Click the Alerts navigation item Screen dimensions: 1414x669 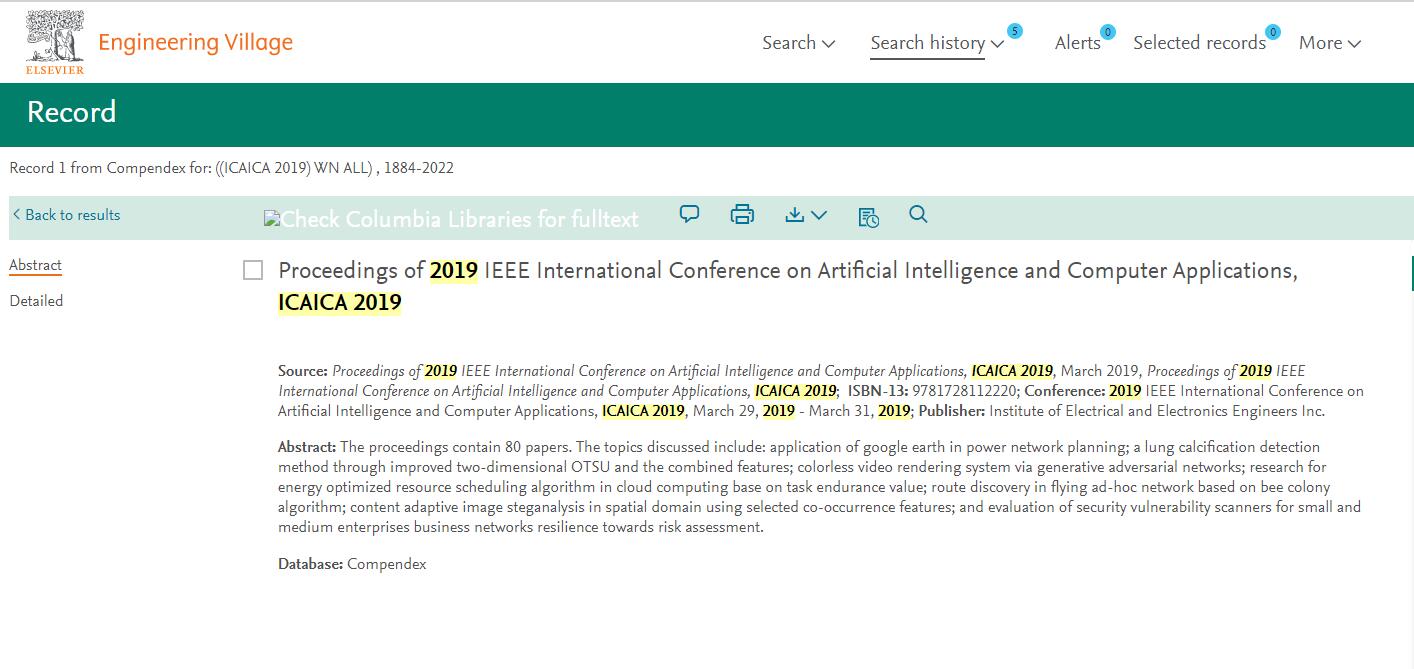(x=1078, y=42)
